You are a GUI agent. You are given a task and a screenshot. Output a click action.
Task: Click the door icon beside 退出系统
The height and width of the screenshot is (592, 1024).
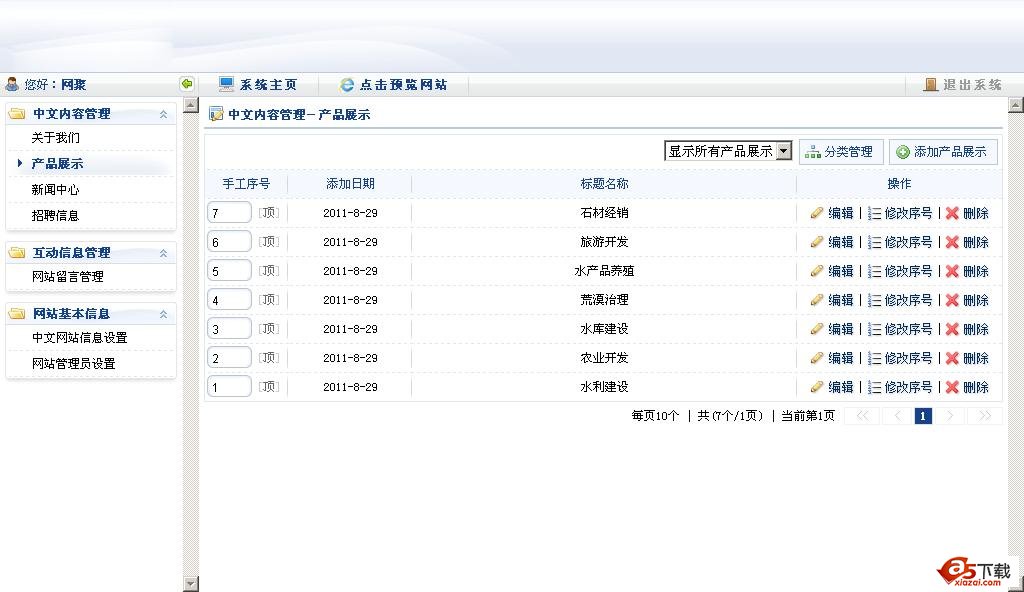click(931, 84)
